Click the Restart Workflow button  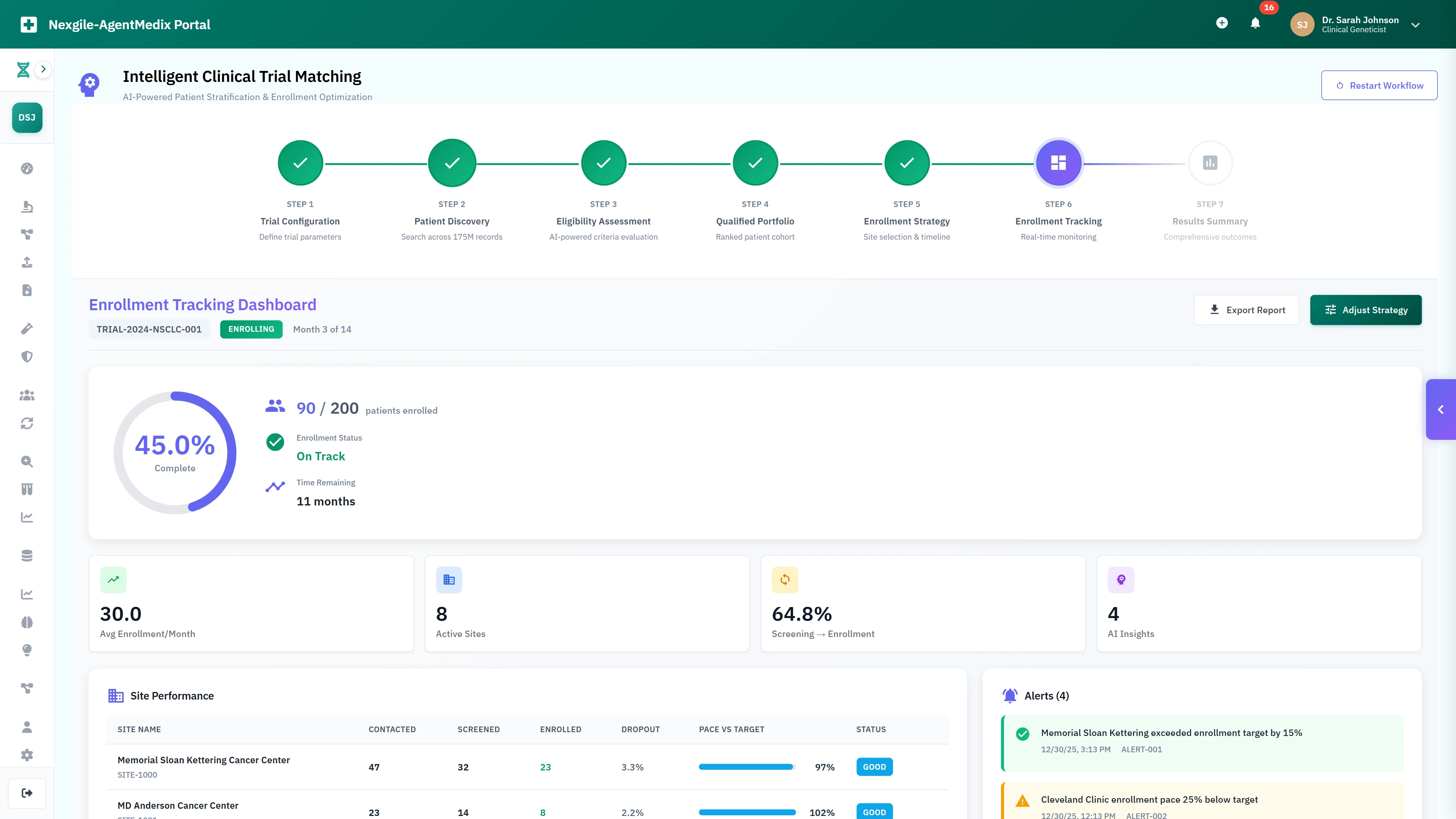[x=1379, y=85]
